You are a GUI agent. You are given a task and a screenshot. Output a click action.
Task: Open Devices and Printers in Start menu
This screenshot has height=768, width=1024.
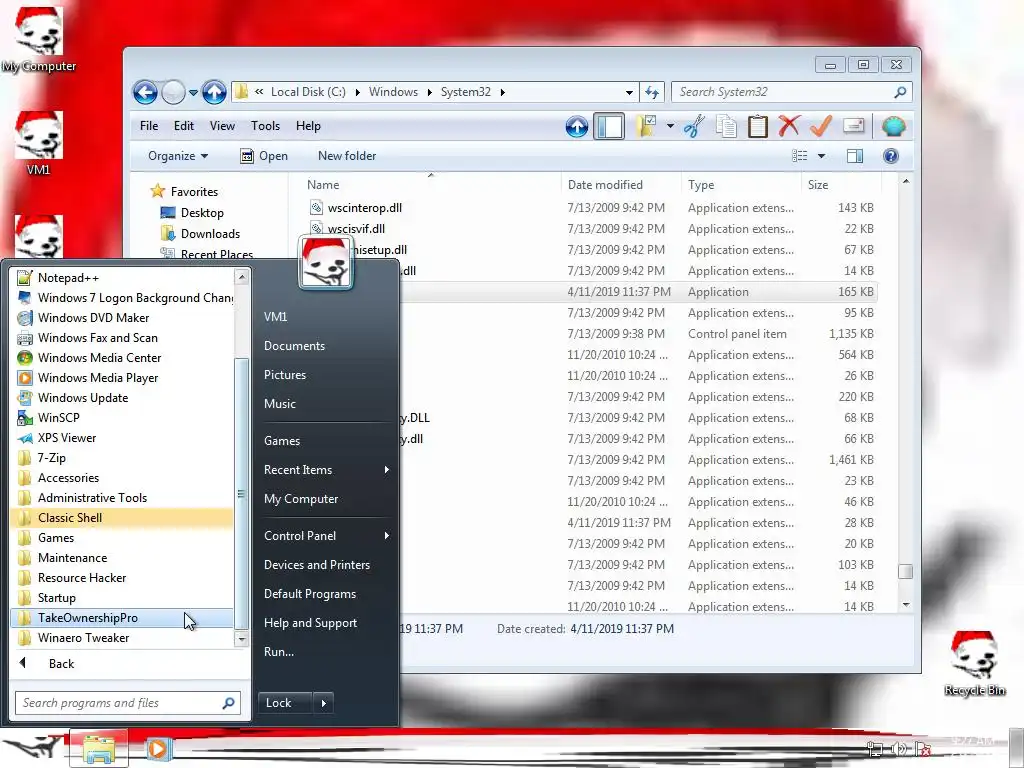(317, 565)
